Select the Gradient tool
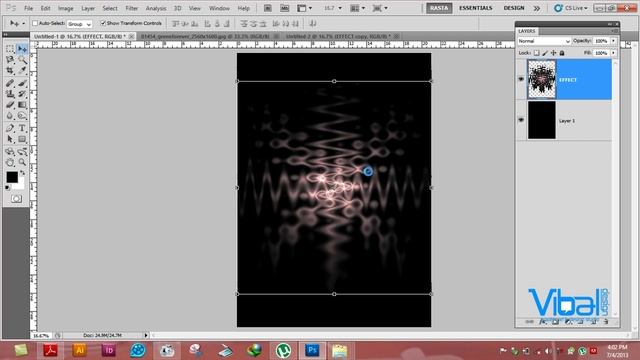 pos(22,105)
